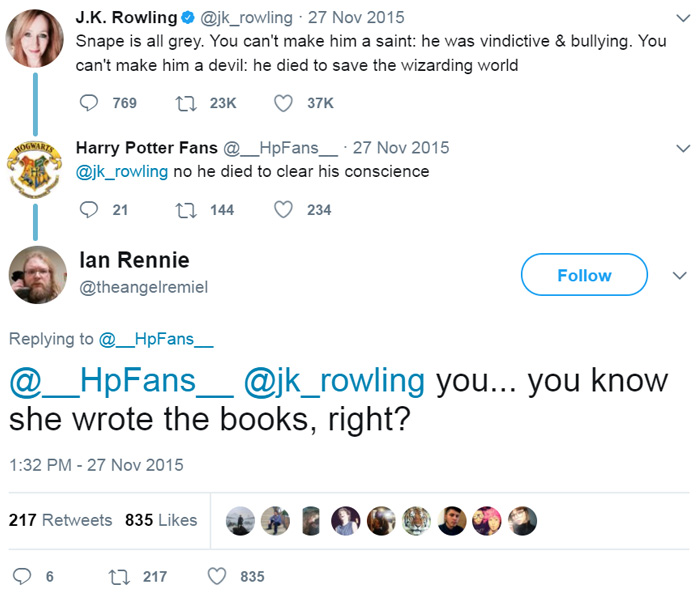Reply to J.K. Rowling's tweet
The height and width of the screenshot is (596, 700).
tap(89, 102)
